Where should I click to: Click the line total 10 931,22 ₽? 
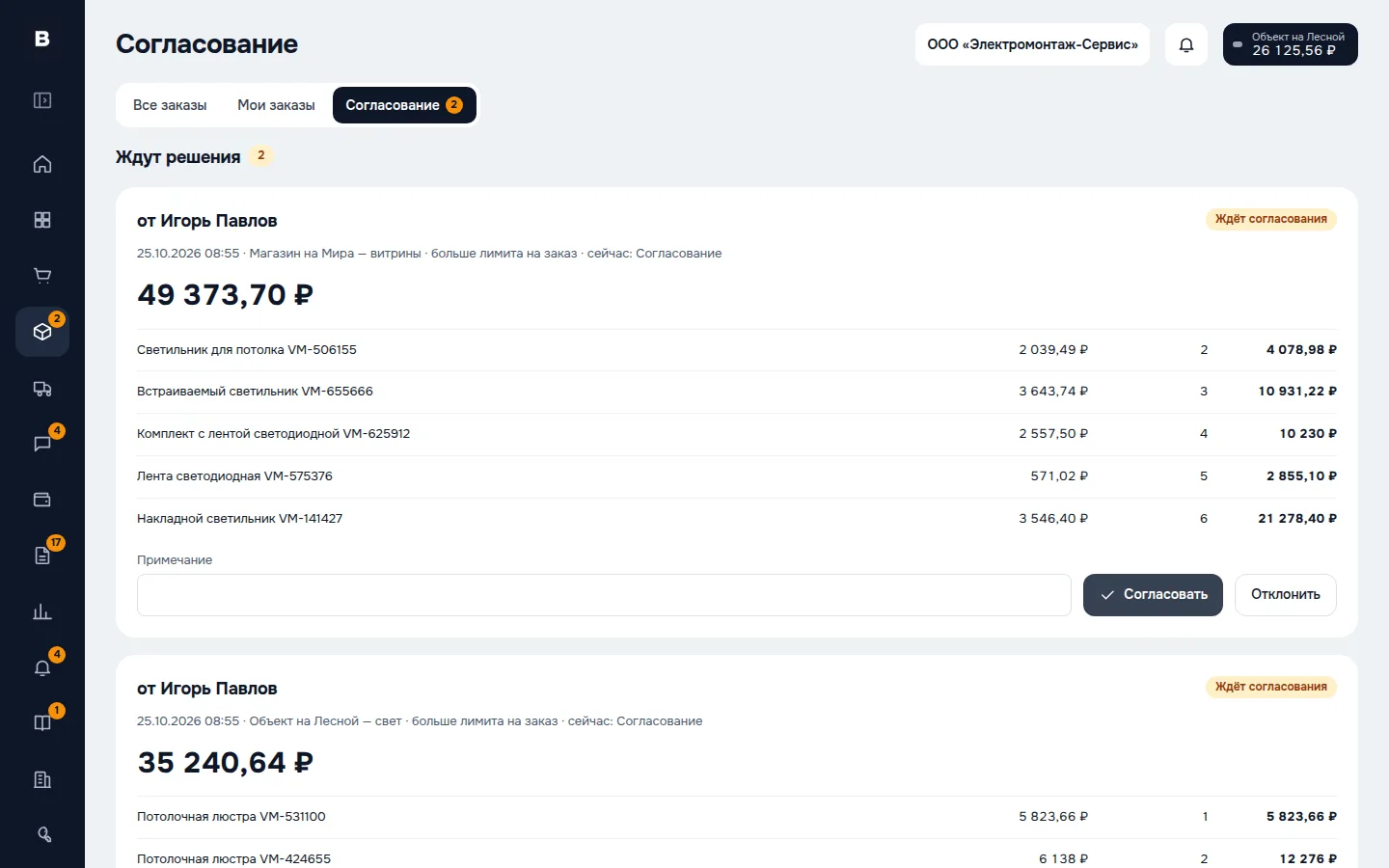point(1297,392)
